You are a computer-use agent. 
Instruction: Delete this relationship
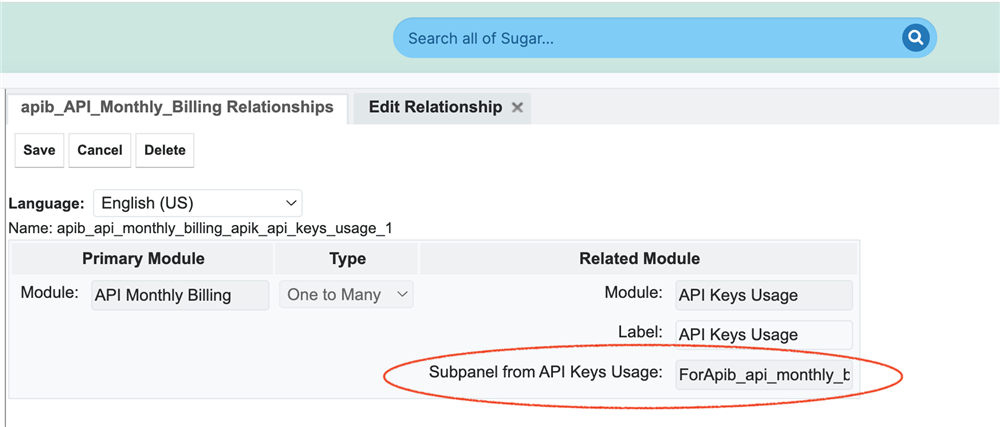point(165,150)
